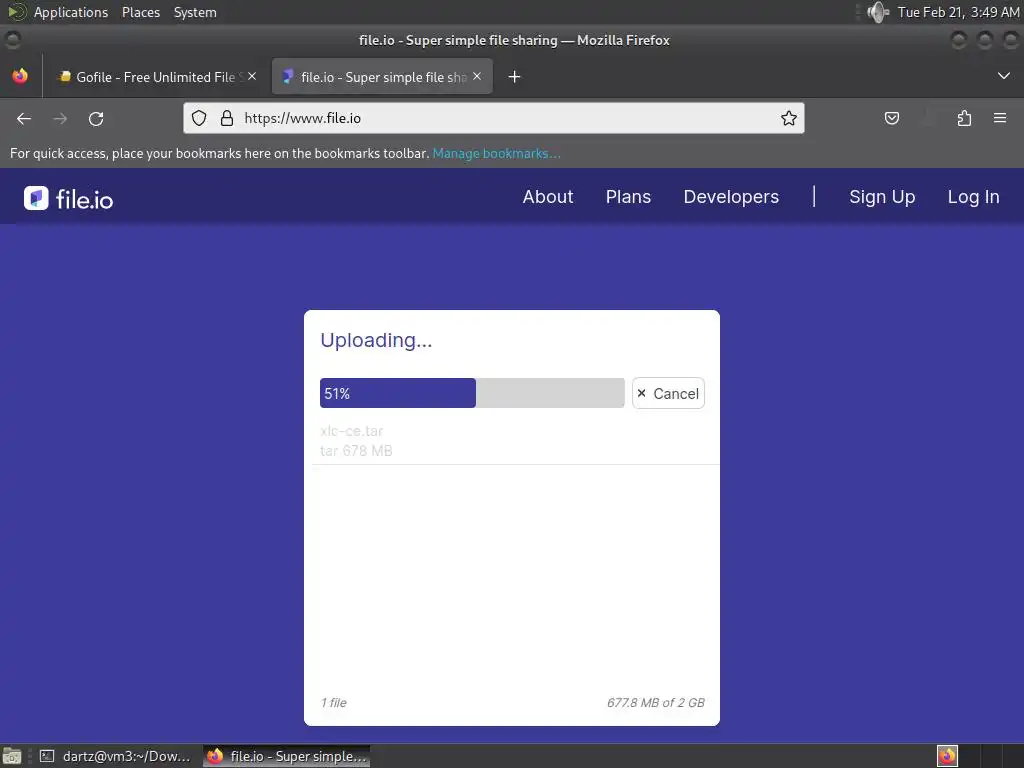
Task: Open the Developers page link
Action: point(731,197)
